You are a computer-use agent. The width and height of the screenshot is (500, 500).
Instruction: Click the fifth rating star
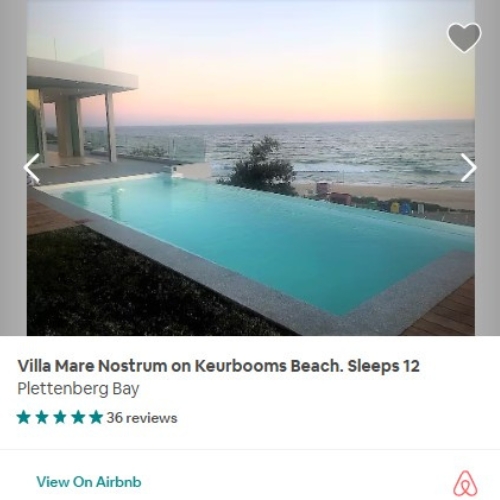coord(96,417)
